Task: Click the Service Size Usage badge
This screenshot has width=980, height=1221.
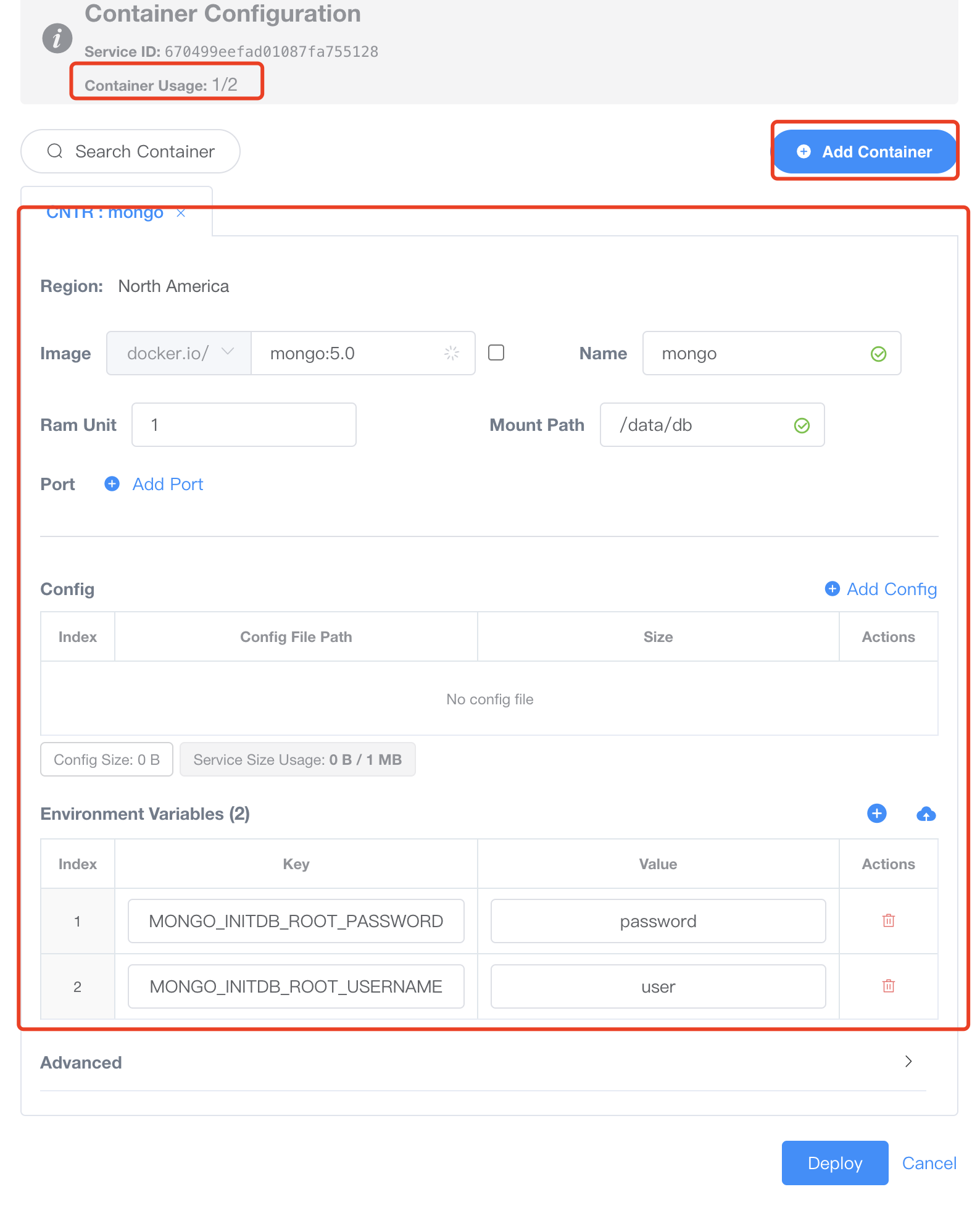Action: click(297, 759)
